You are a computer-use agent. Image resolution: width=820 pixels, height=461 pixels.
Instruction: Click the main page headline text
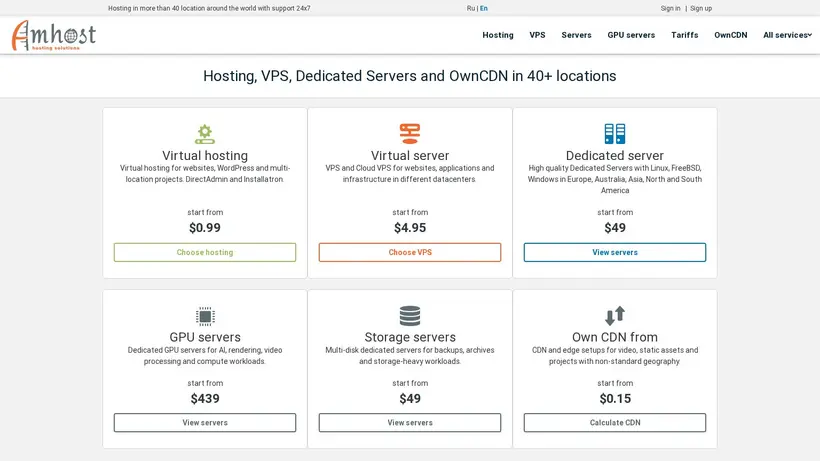coord(409,76)
